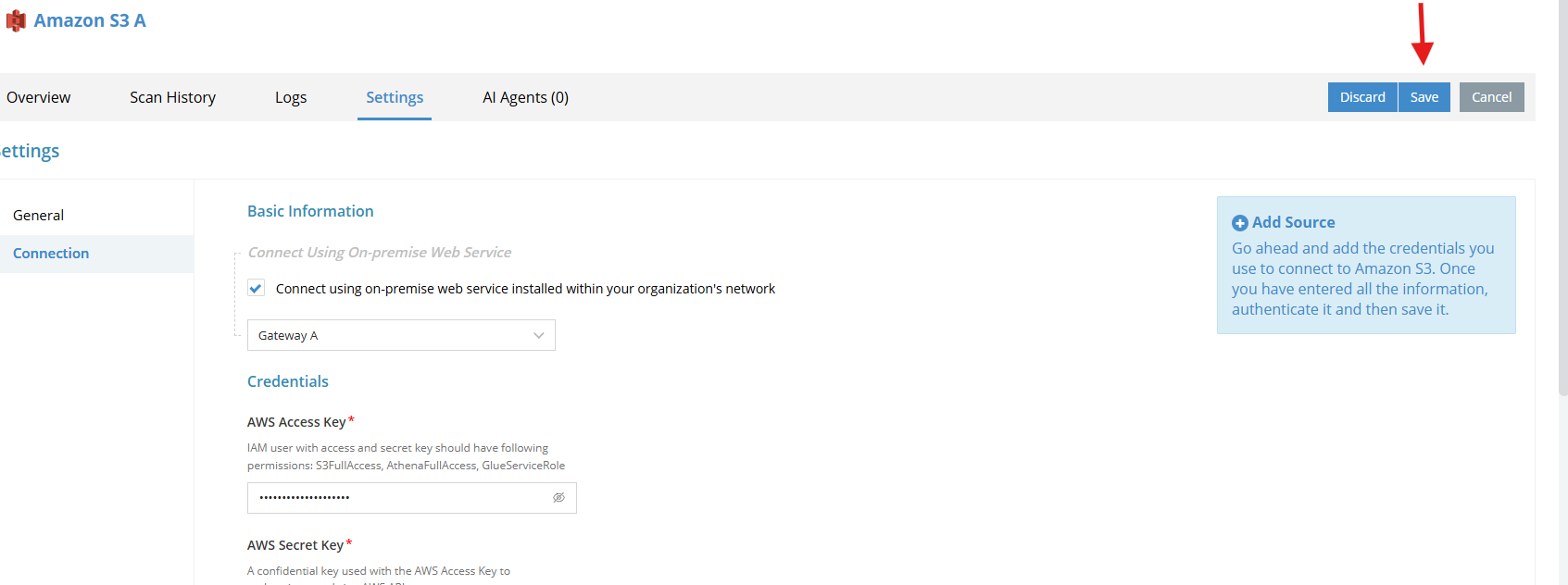Open the AI Agents (0) tab
The height and width of the screenshot is (585, 1568).
point(525,97)
